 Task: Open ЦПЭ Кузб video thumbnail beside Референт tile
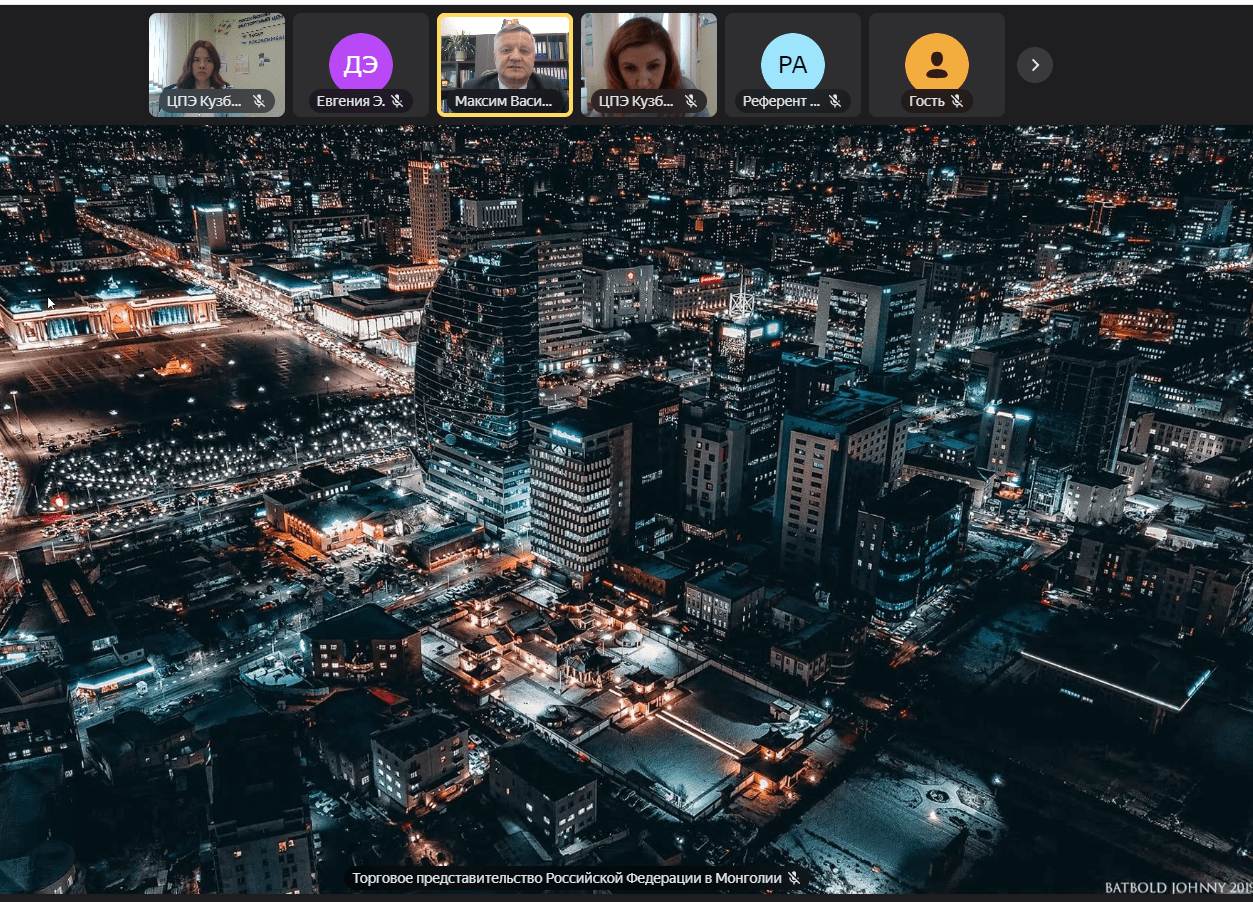click(649, 55)
